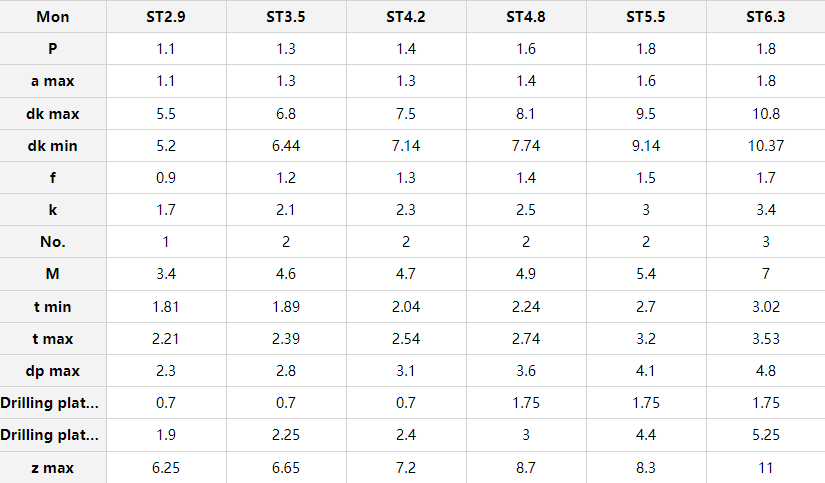Click the No. row label

point(53,242)
